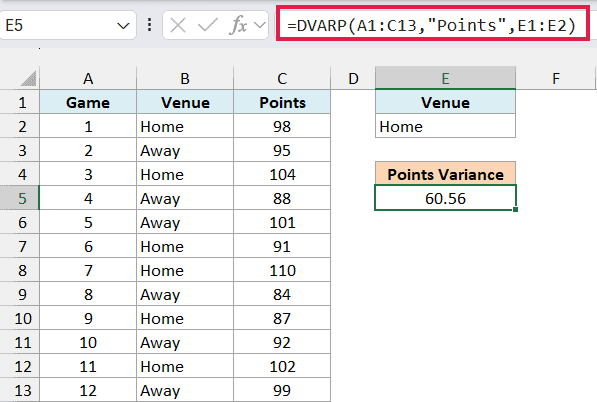Click the 'Points Variance' label cell
The image size is (597, 402).
tap(445, 174)
